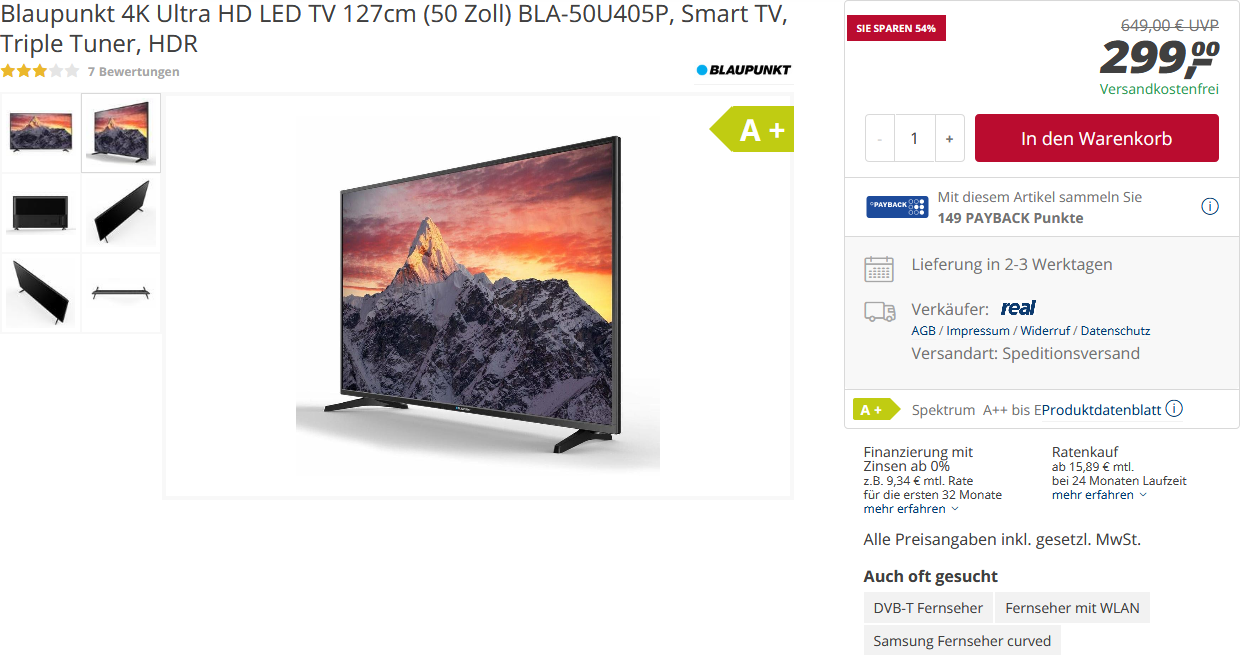This screenshot has height=655, width=1240.
Task: Increase quantity with plus button
Action: click(x=949, y=138)
